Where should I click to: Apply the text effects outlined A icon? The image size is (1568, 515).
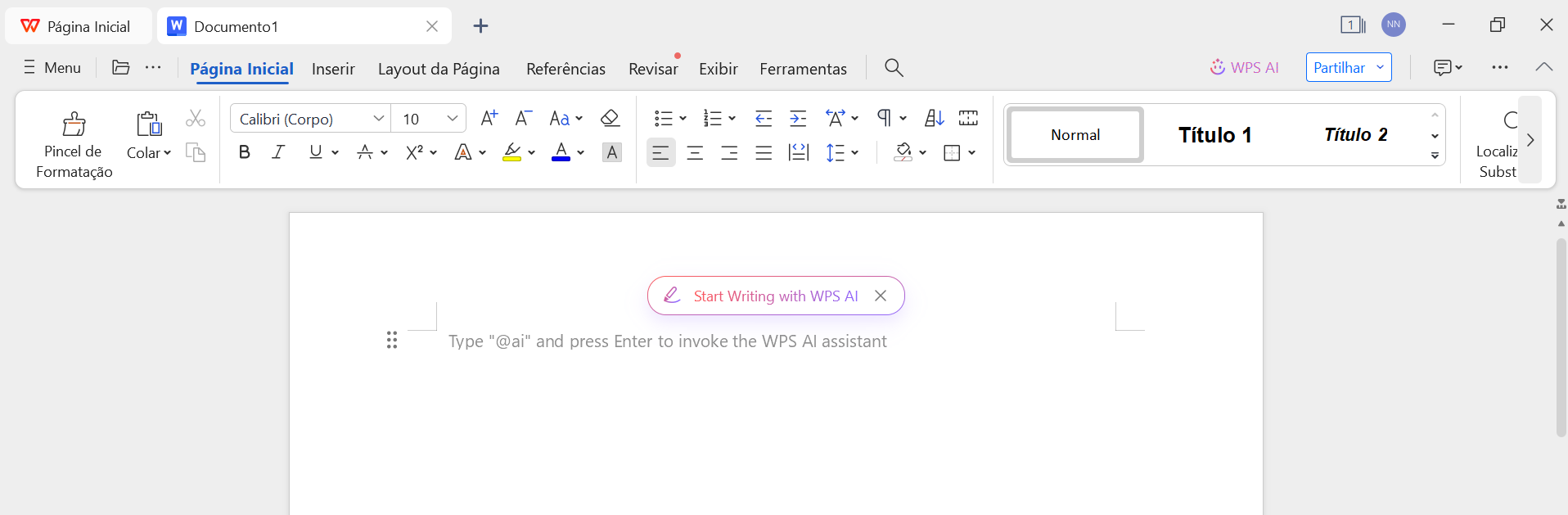point(463,152)
